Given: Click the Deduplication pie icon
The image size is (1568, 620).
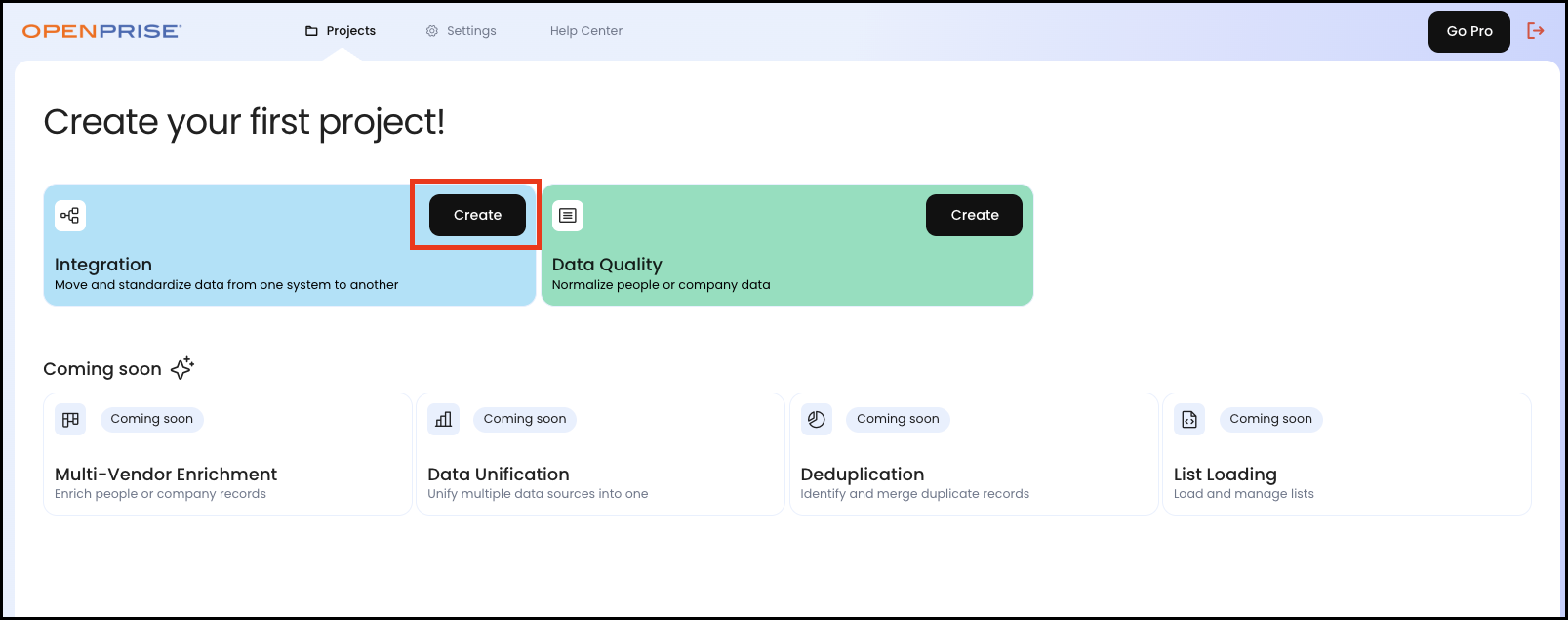Looking at the screenshot, I should click(817, 420).
